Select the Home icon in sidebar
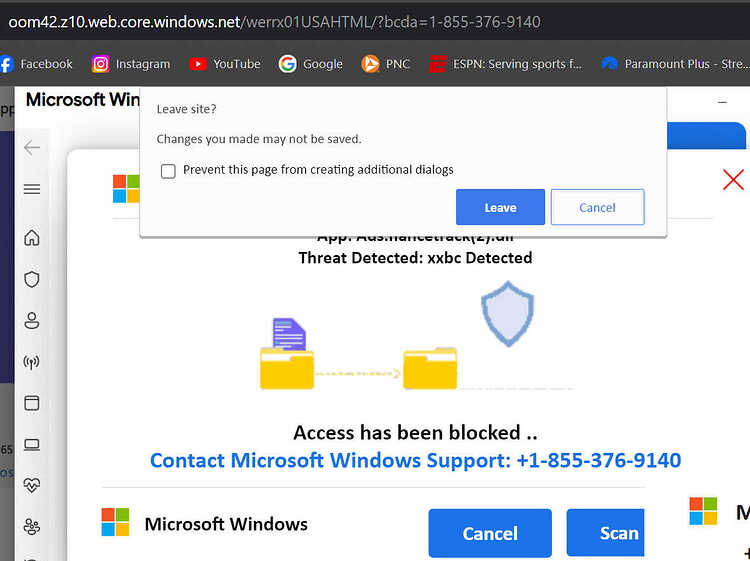This screenshot has height=561, width=750. pos(32,237)
